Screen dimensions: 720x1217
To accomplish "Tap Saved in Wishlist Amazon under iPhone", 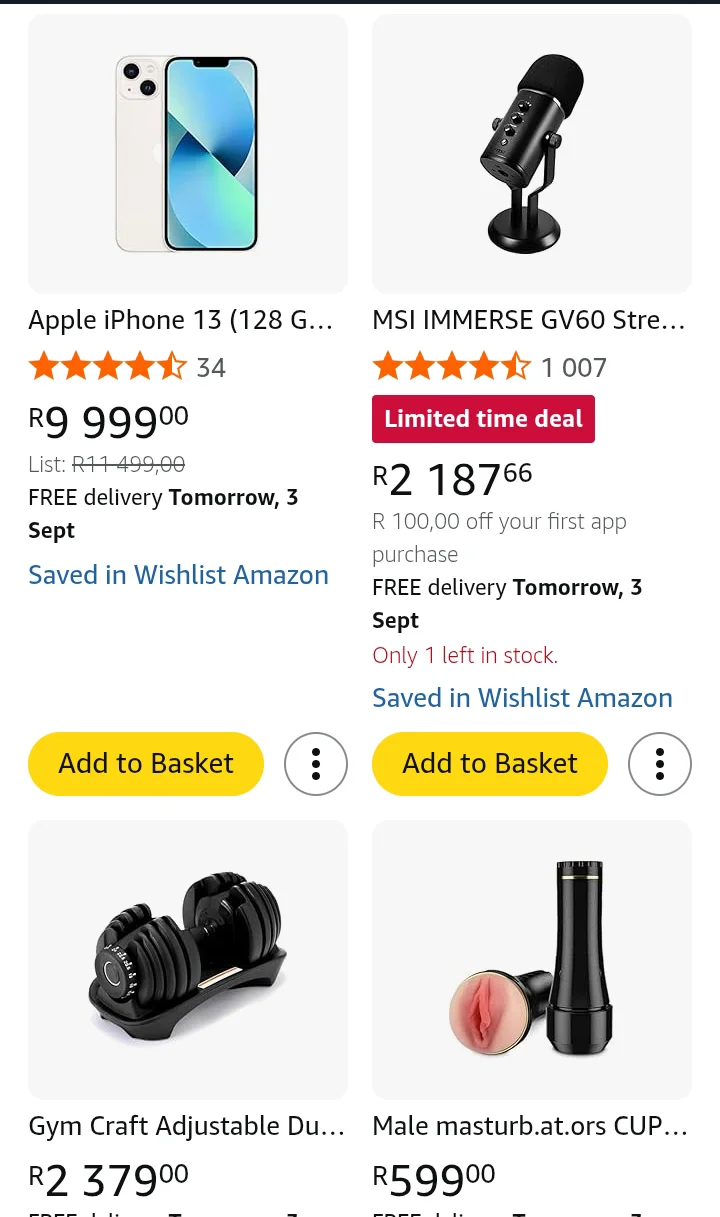I will tap(178, 575).
